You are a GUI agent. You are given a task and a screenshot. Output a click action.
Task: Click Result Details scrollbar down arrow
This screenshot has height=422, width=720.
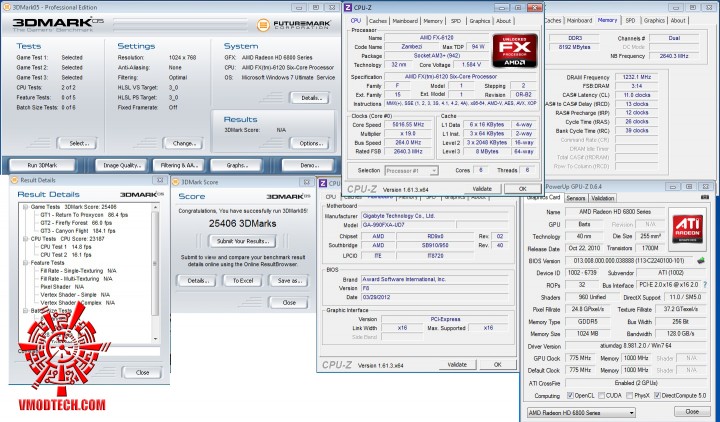click(155, 339)
